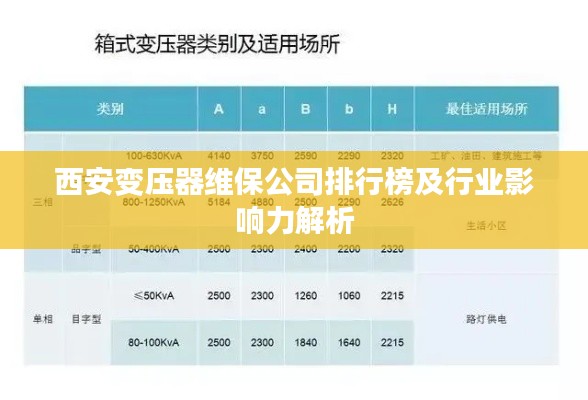
Task: Select the value 1840 in the 80-100KvA row
Action: (306, 342)
